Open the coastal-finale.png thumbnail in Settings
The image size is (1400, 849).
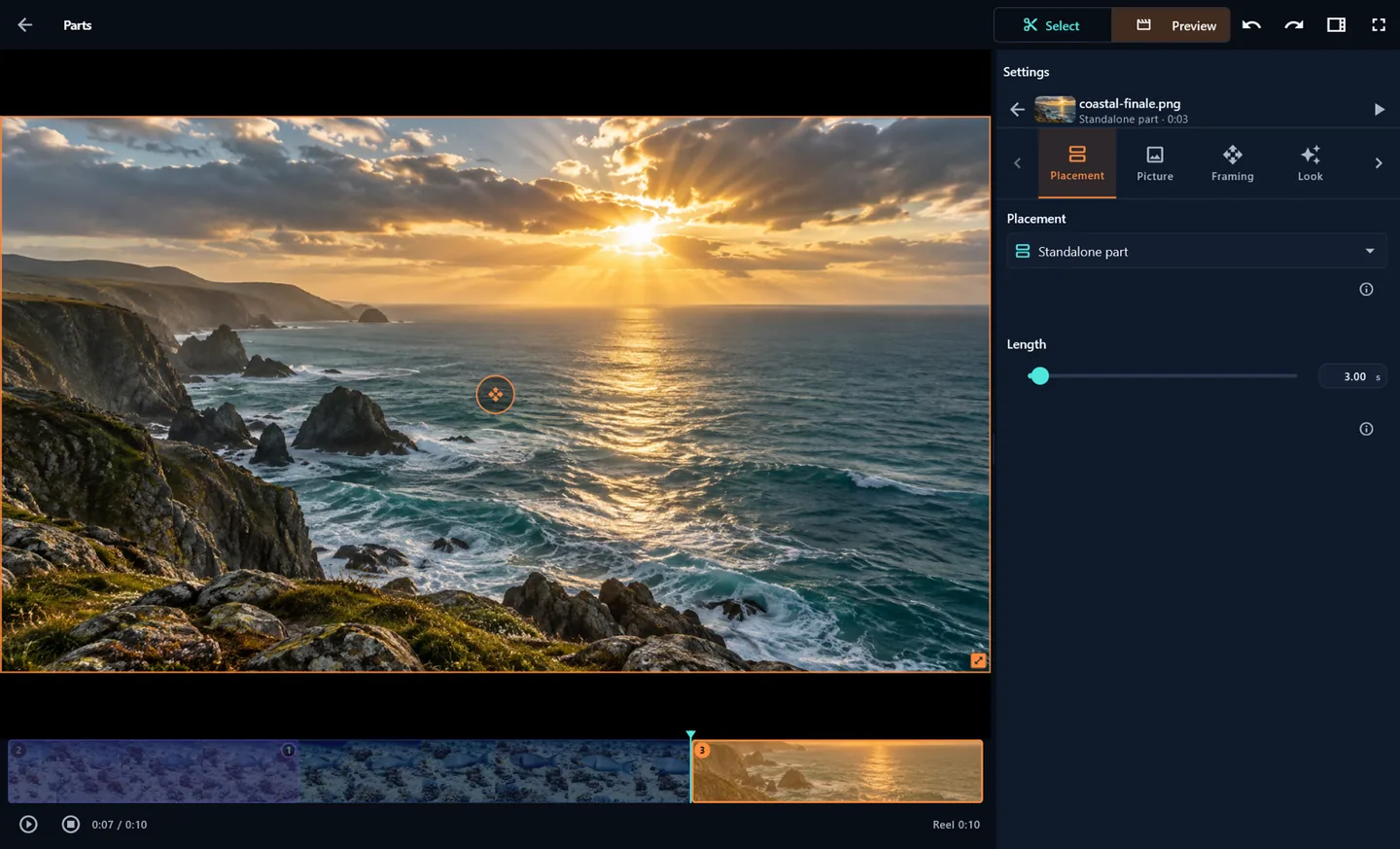1055,110
